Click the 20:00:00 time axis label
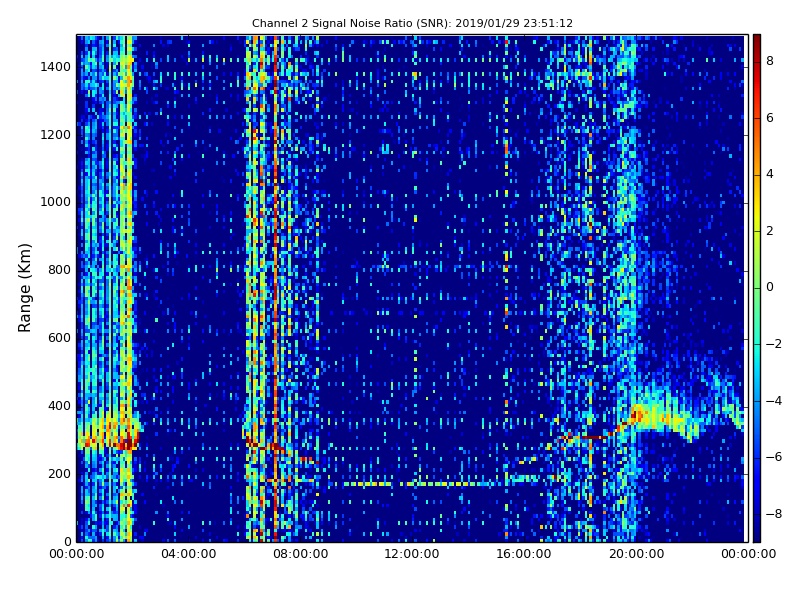 pos(636,554)
